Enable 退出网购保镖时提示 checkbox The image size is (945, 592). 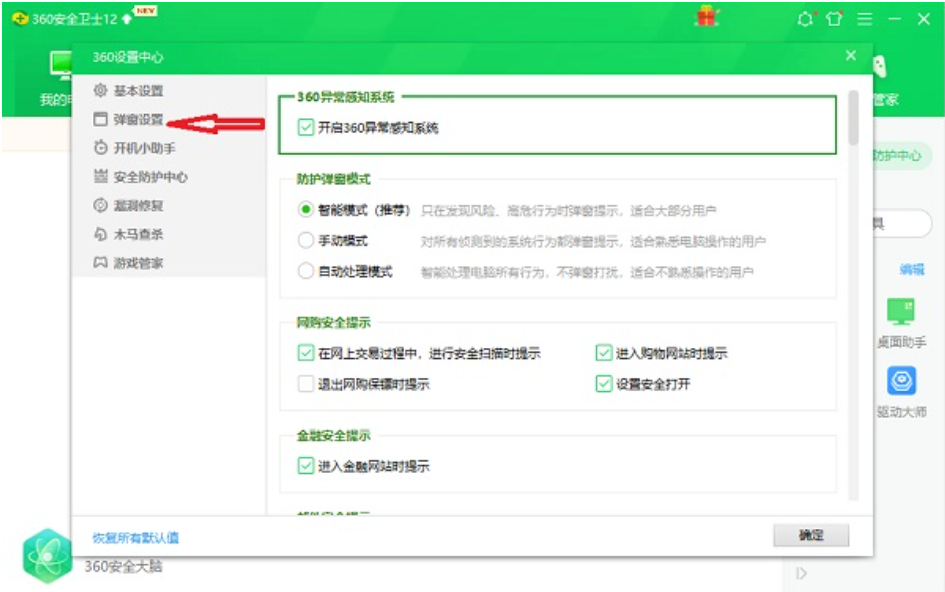click(306, 383)
